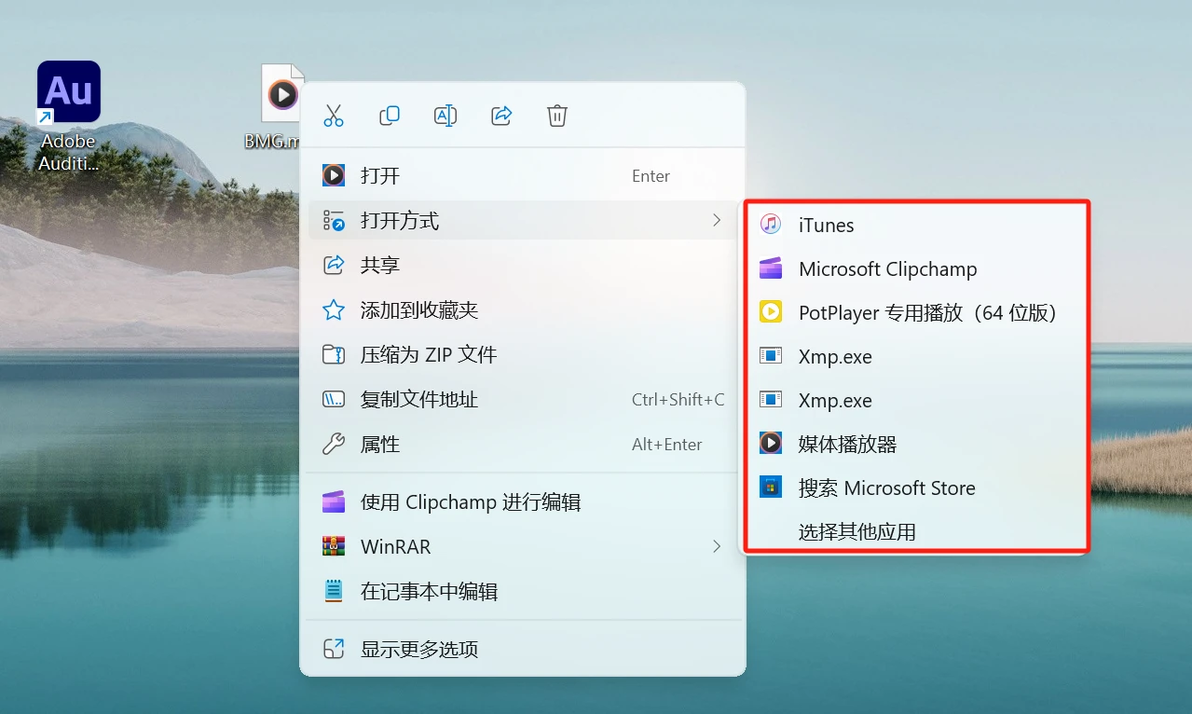This screenshot has height=714, width=1192.
Task: Click the Share arrow icon in top row
Action: click(x=502, y=116)
